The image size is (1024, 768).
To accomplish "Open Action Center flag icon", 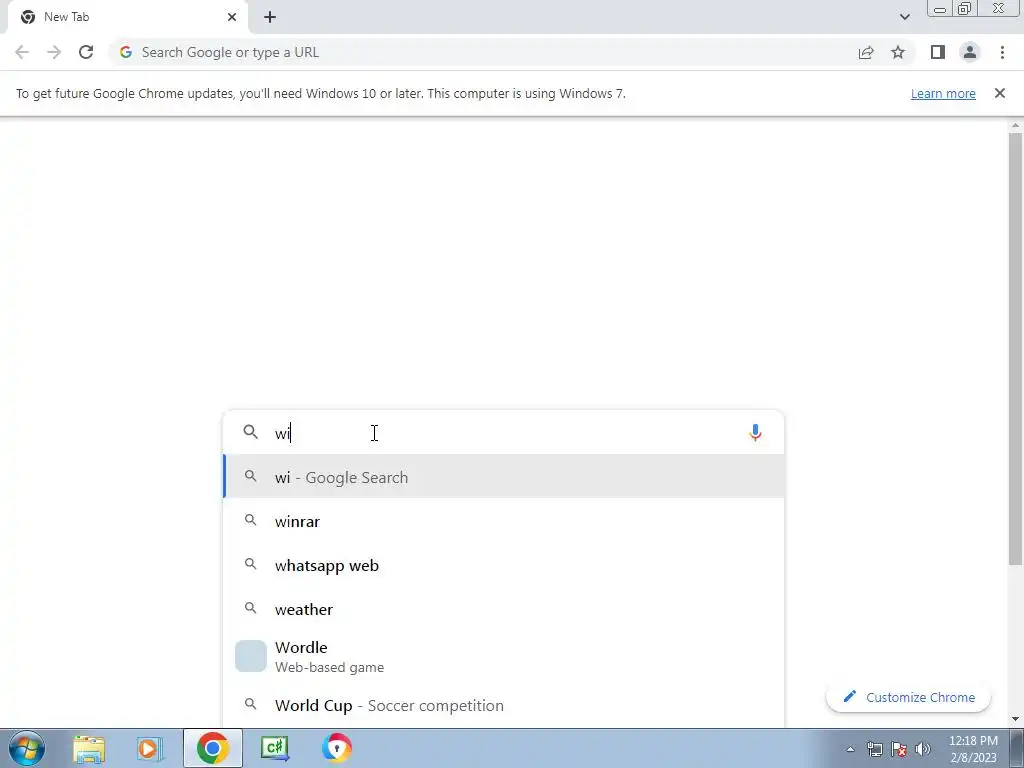I will [x=899, y=749].
